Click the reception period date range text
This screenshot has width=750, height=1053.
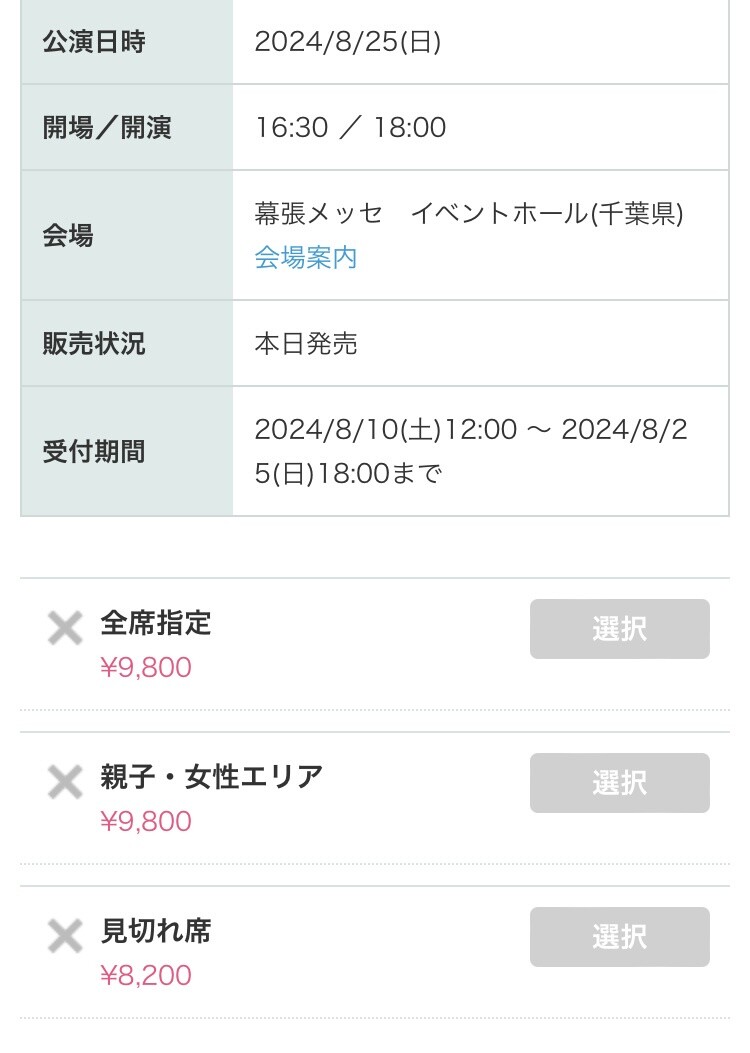tap(471, 451)
